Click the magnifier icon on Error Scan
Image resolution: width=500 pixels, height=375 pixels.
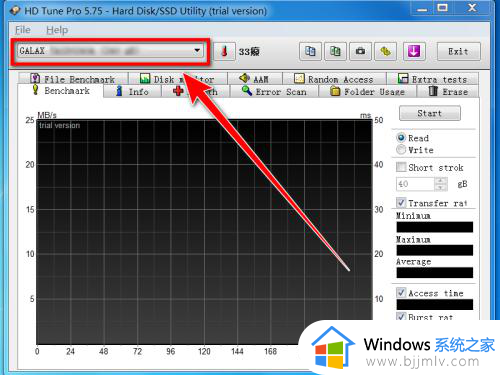tap(247, 90)
